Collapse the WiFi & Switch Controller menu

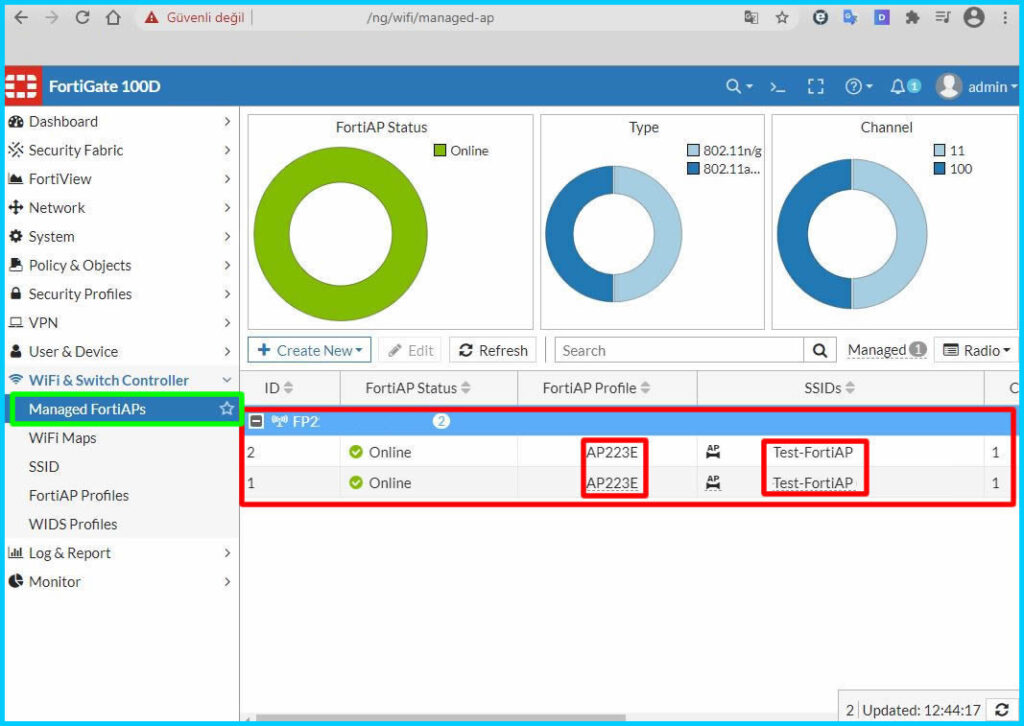click(120, 380)
